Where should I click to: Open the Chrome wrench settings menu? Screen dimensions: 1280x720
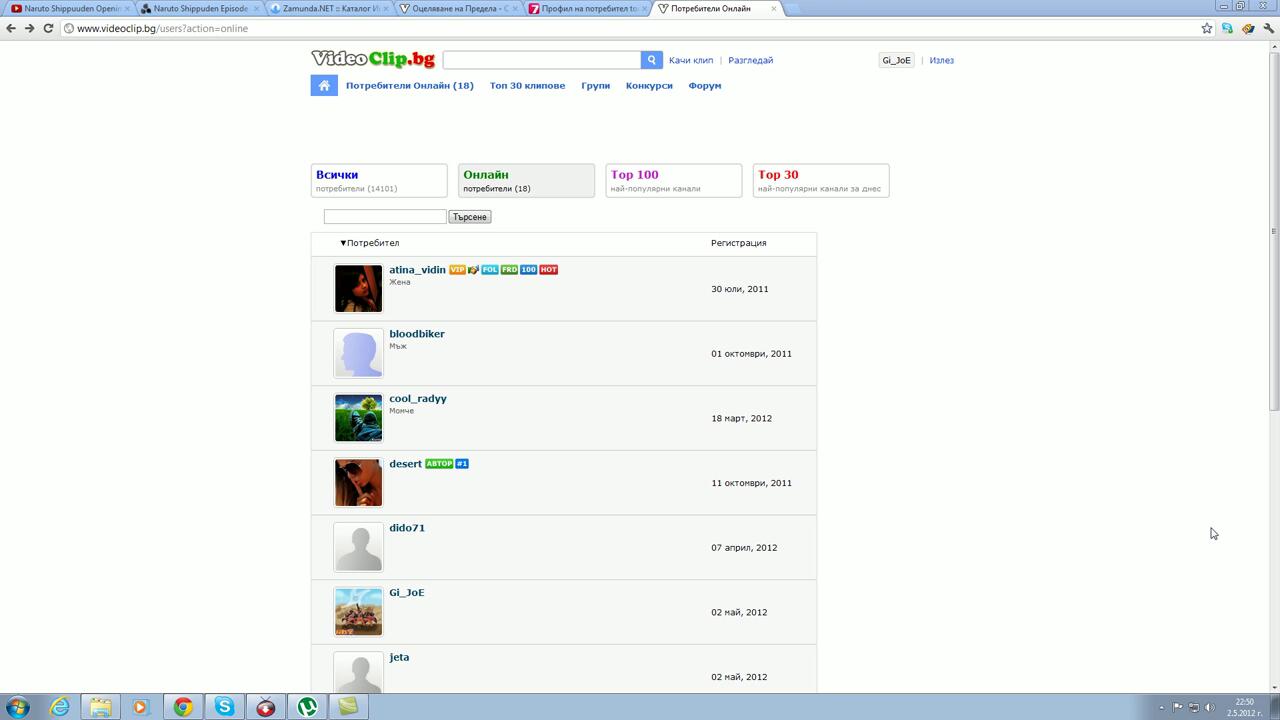pos(1269,28)
